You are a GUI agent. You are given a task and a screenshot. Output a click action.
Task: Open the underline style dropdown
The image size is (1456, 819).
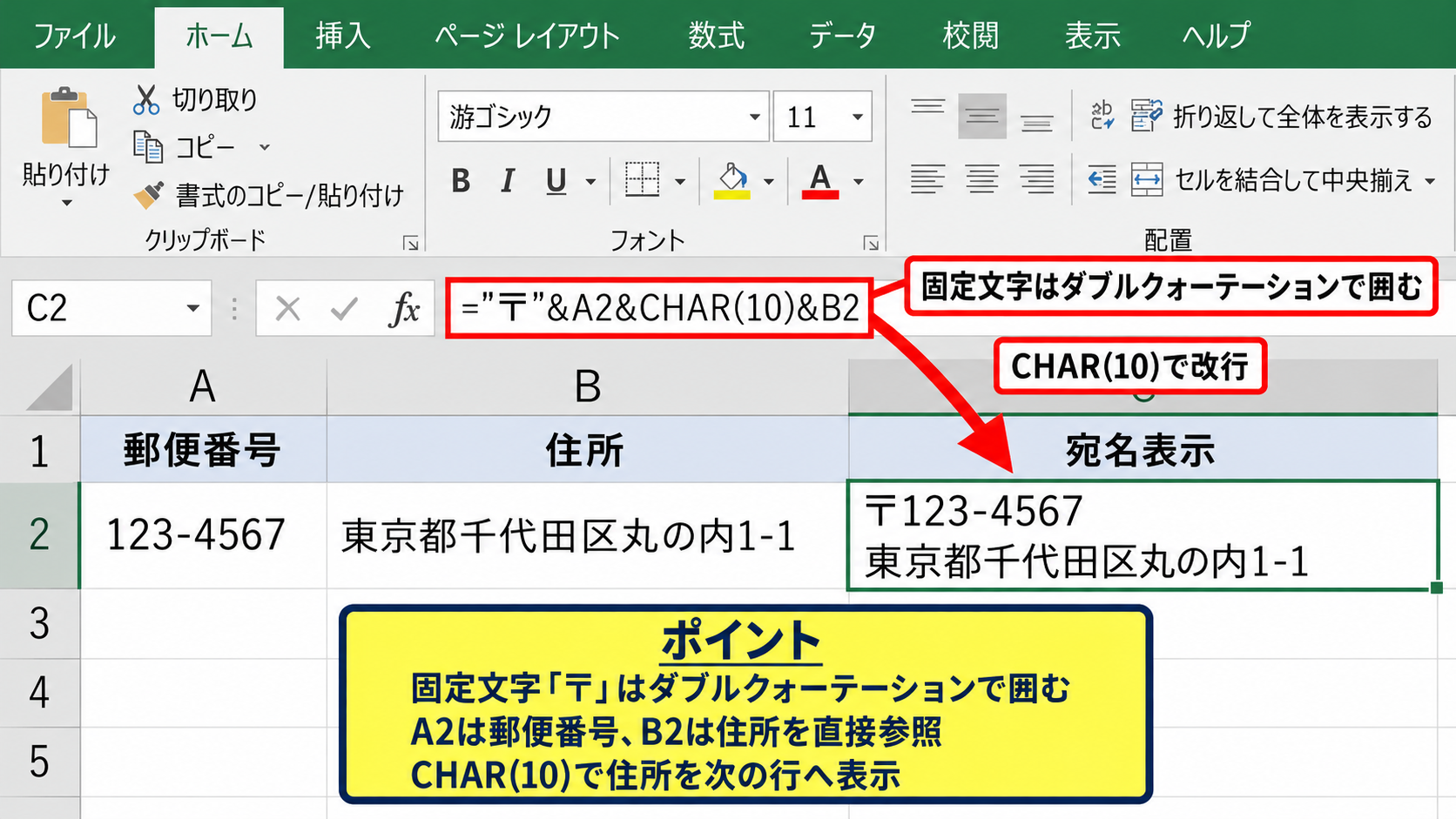(x=591, y=181)
